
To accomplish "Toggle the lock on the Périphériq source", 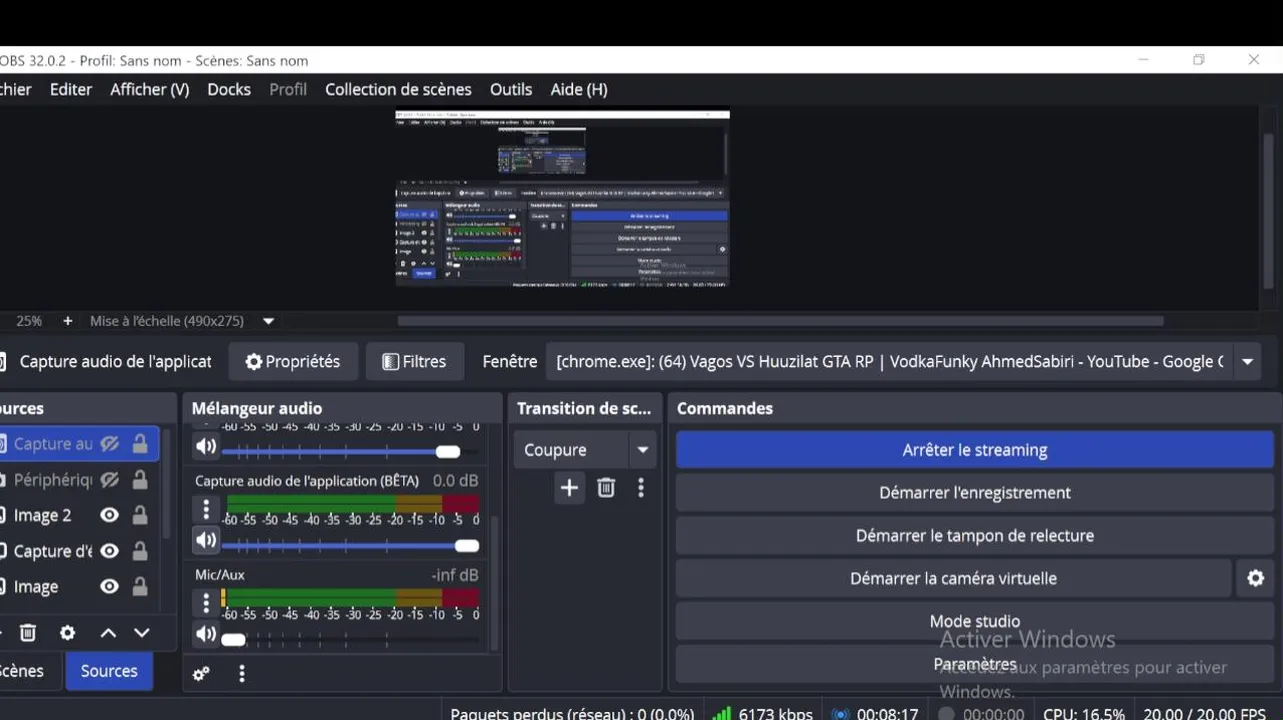I will 140,480.
